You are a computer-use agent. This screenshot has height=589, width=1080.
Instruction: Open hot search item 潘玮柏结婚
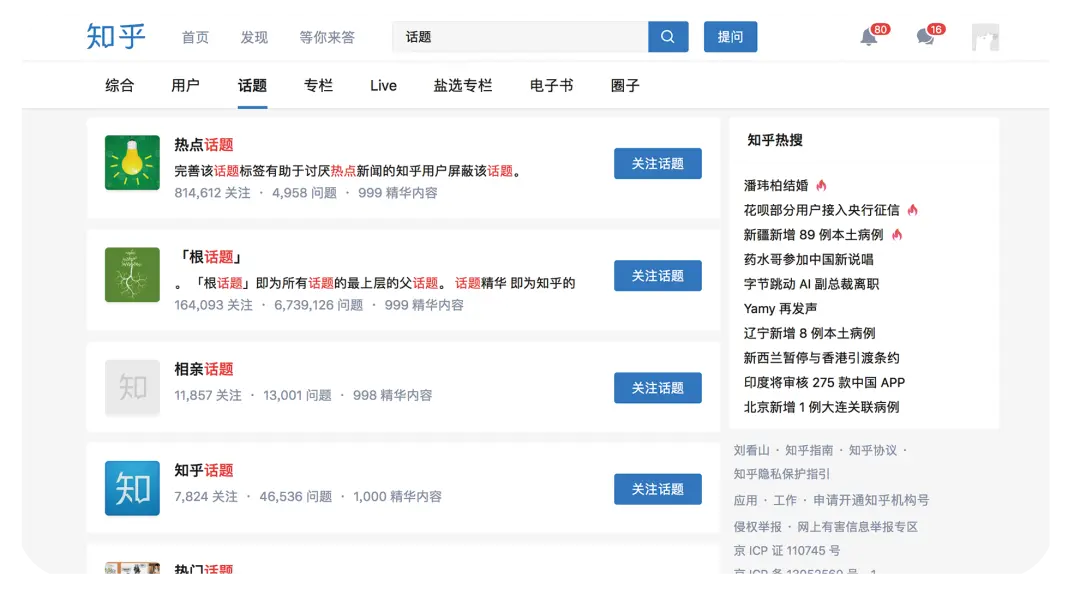click(x=776, y=186)
